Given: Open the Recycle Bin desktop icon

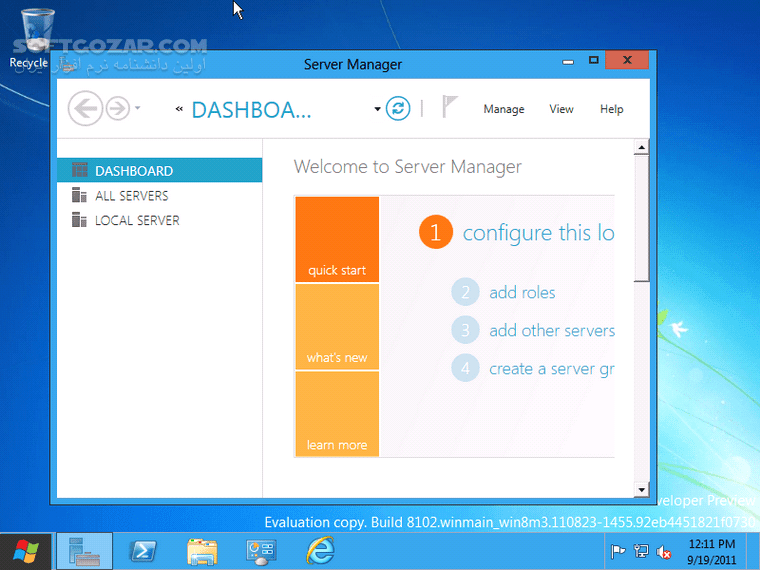Looking at the screenshot, I should [x=36, y=39].
